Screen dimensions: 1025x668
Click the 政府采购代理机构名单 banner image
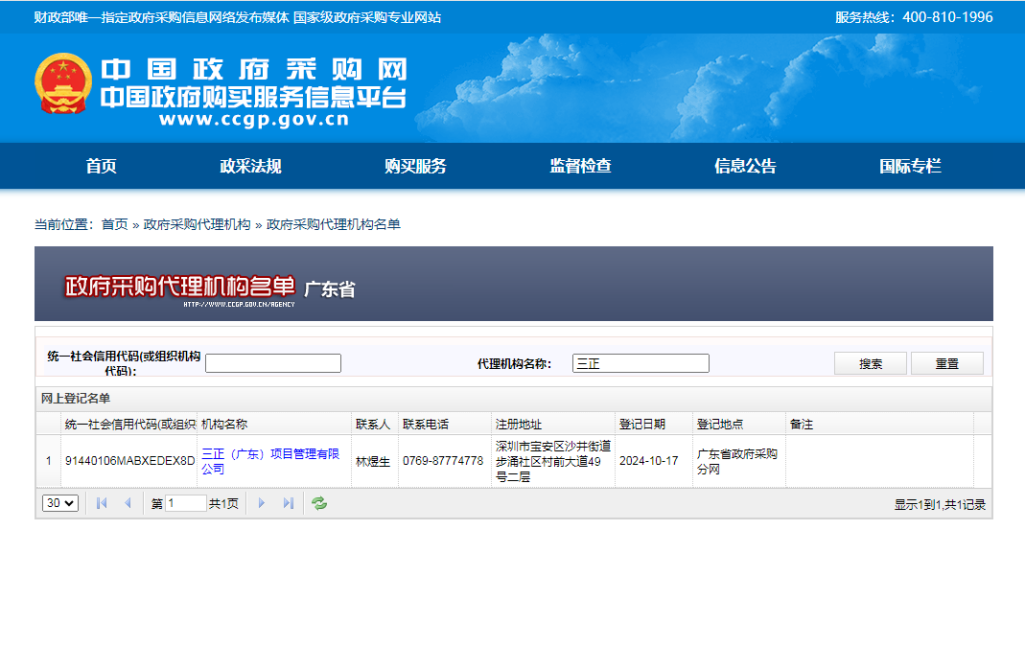(514, 284)
